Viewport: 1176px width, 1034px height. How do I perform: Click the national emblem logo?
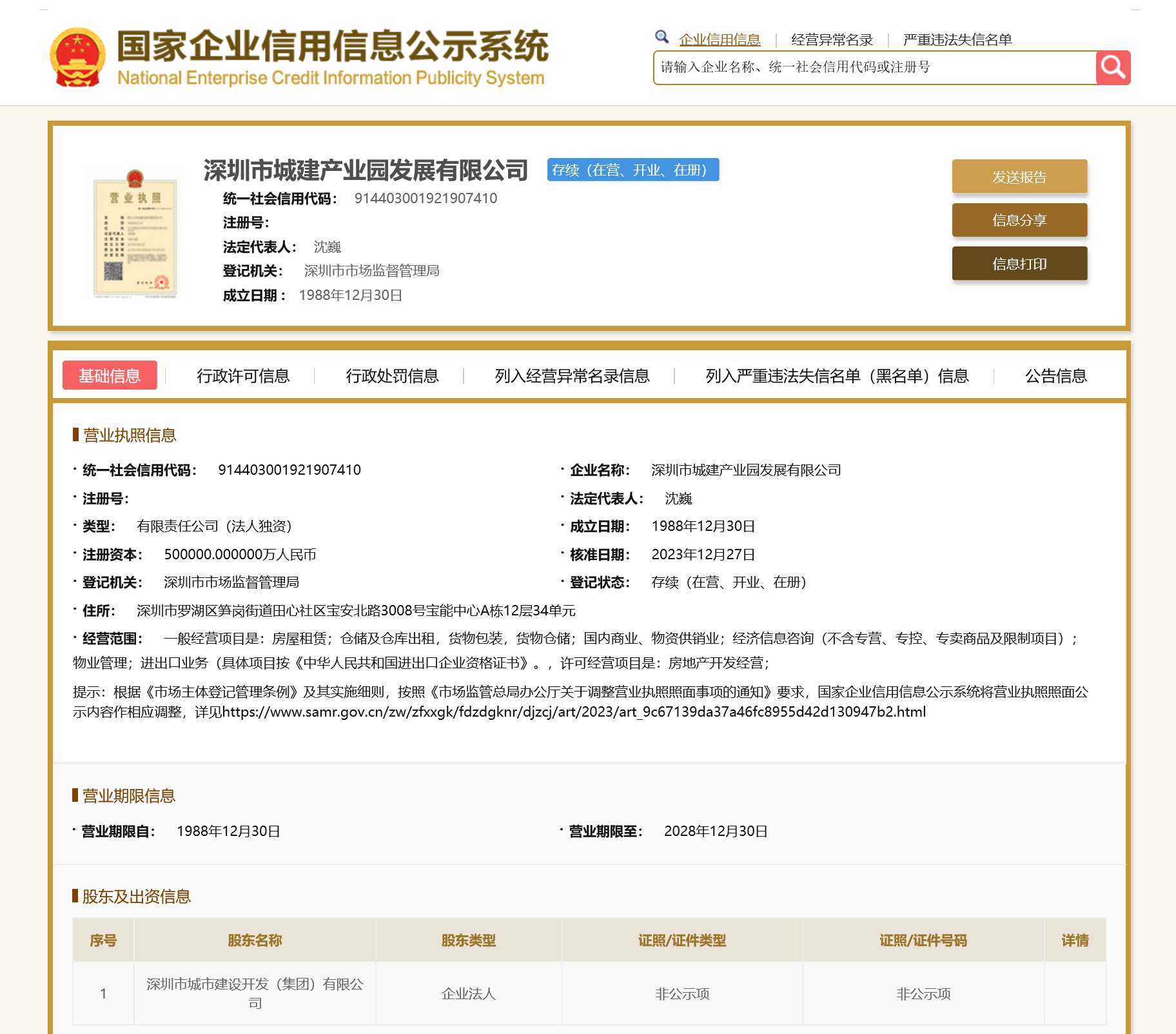[x=77, y=57]
